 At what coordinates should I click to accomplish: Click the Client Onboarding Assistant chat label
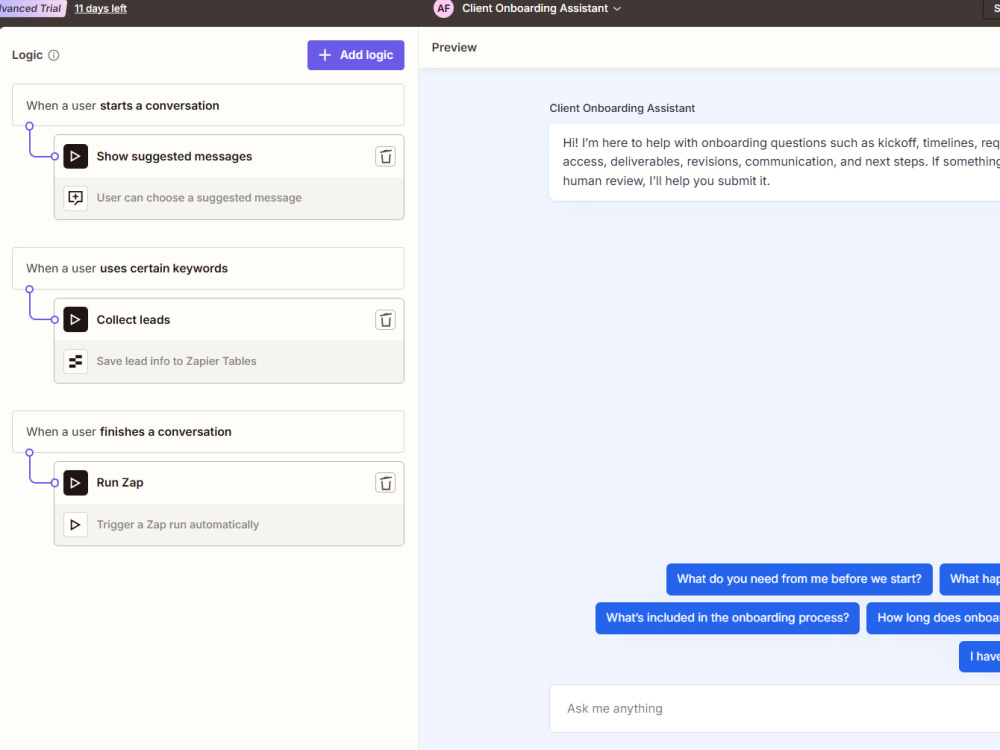click(622, 108)
